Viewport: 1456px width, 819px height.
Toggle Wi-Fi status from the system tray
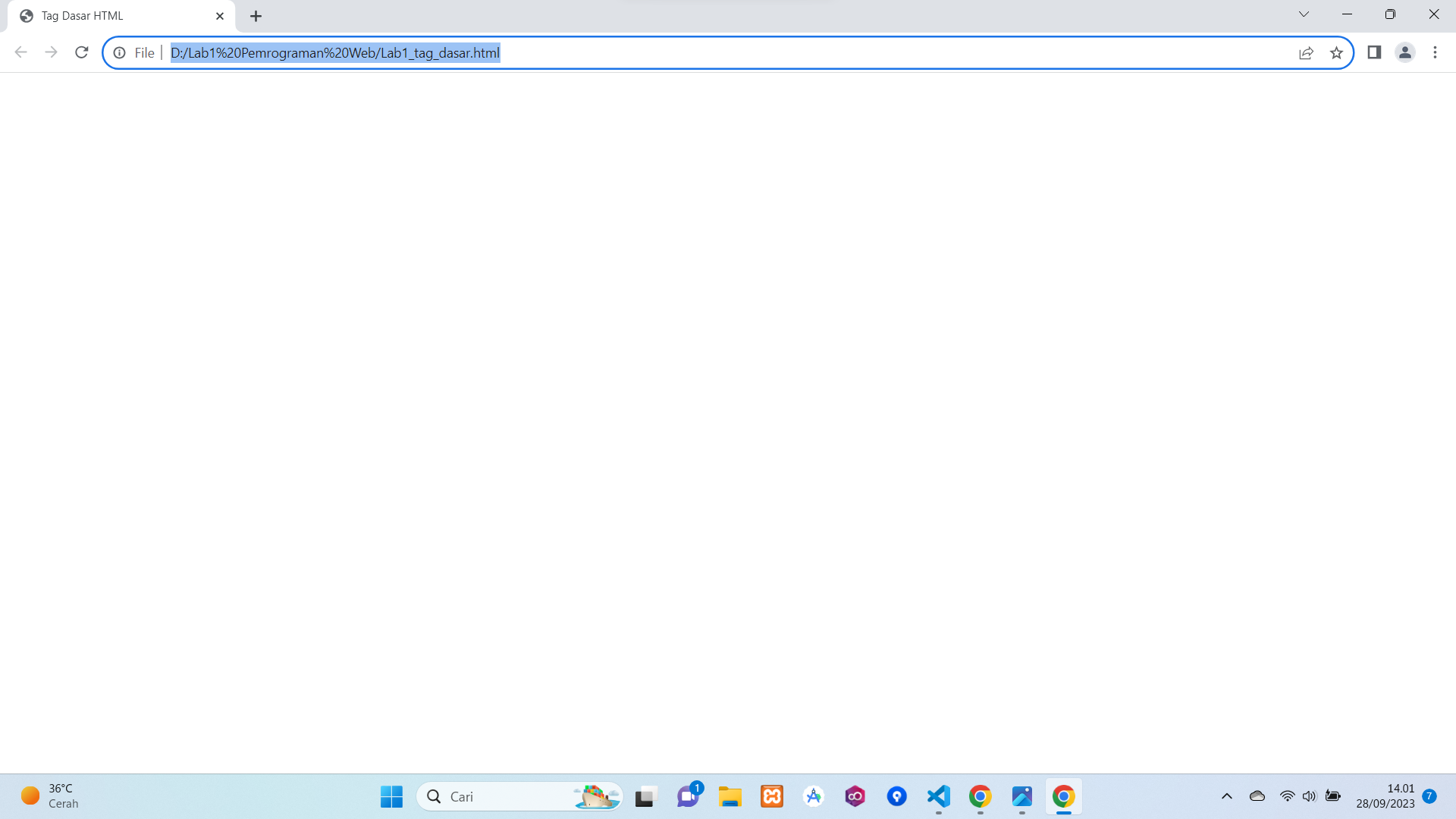pos(1287,796)
